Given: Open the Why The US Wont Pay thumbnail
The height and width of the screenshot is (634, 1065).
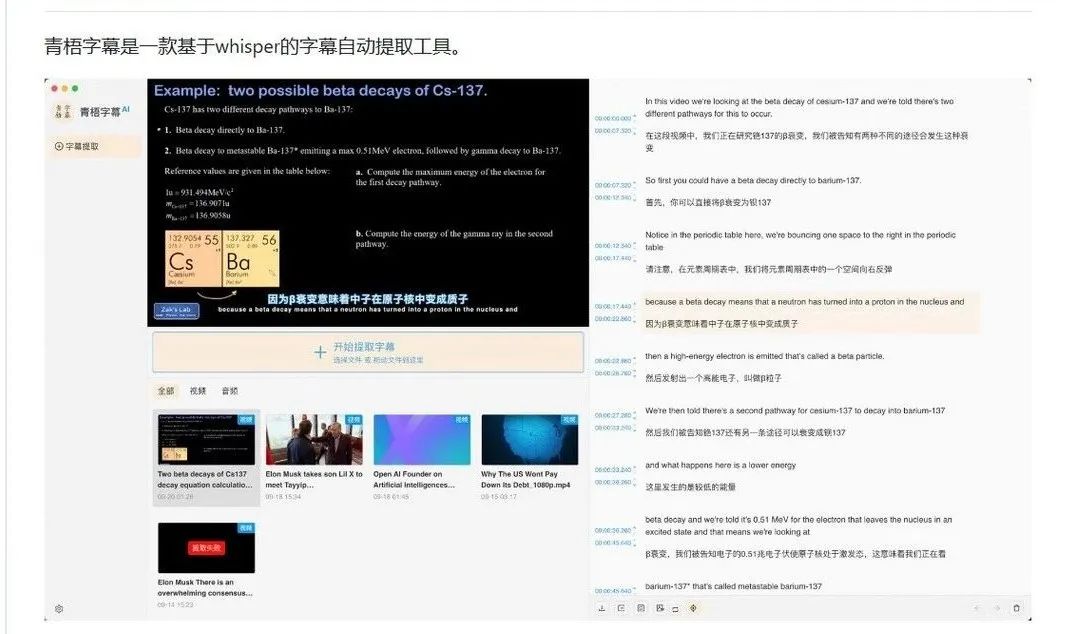Looking at the screenshot, I should pyautogui.click(x=530, y=440).
